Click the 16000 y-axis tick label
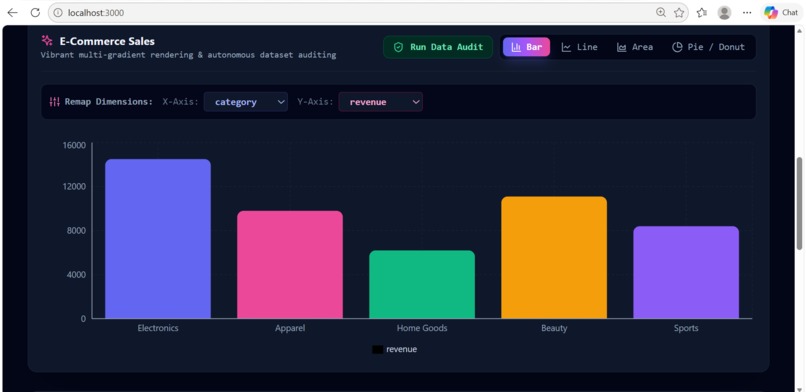The image size is (806, 392). (74, 145)
